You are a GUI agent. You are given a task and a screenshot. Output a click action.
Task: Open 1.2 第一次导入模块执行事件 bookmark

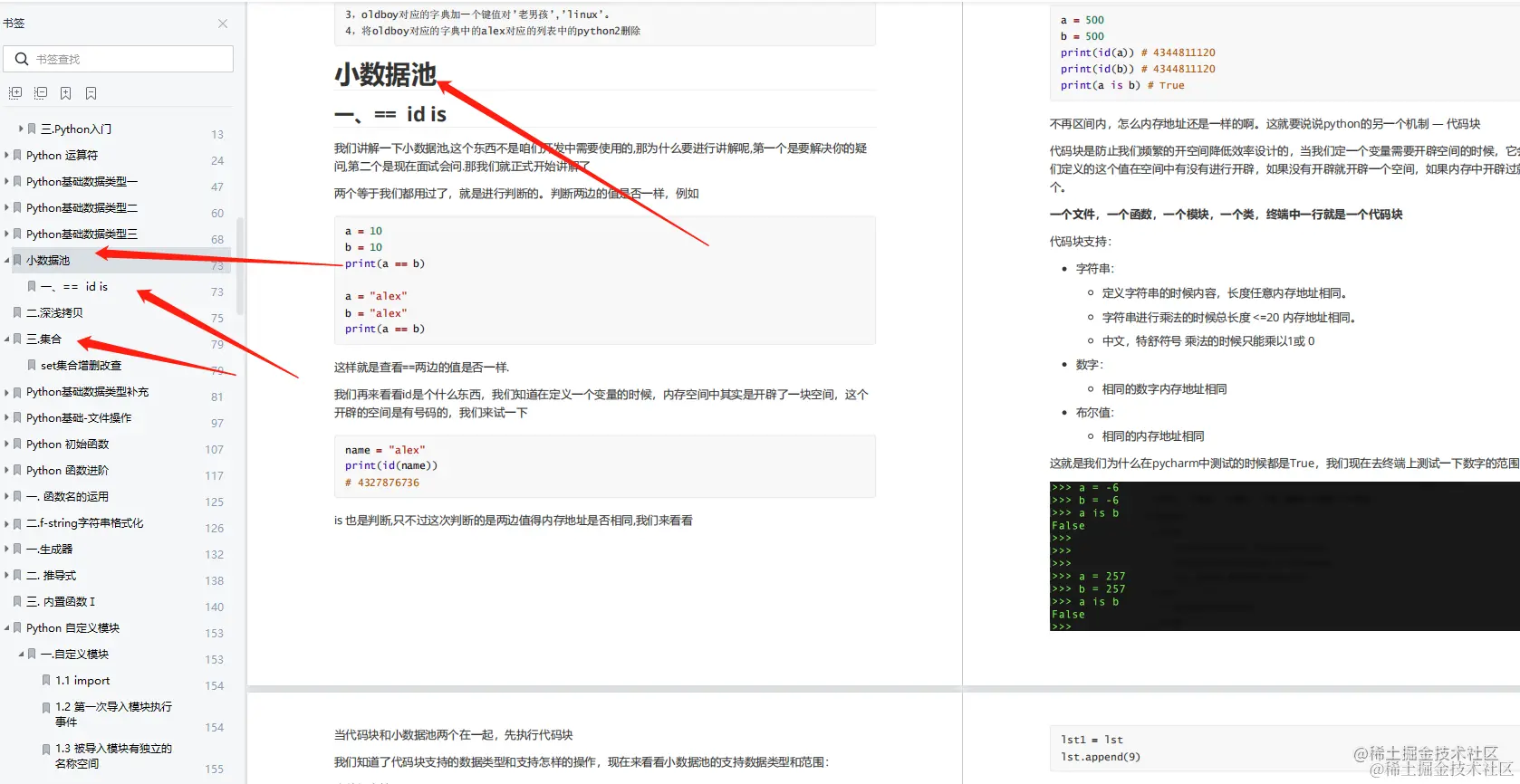point(113,714)
